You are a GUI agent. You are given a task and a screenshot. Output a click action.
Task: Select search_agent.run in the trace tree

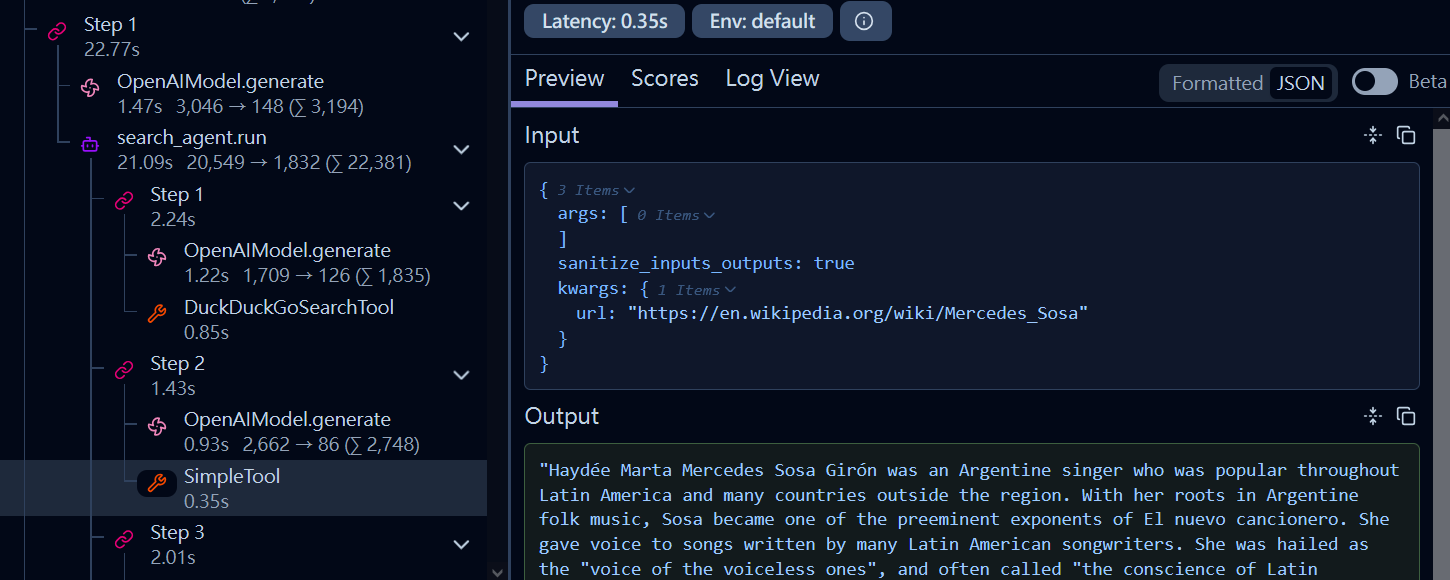click(x=243, y=149)
